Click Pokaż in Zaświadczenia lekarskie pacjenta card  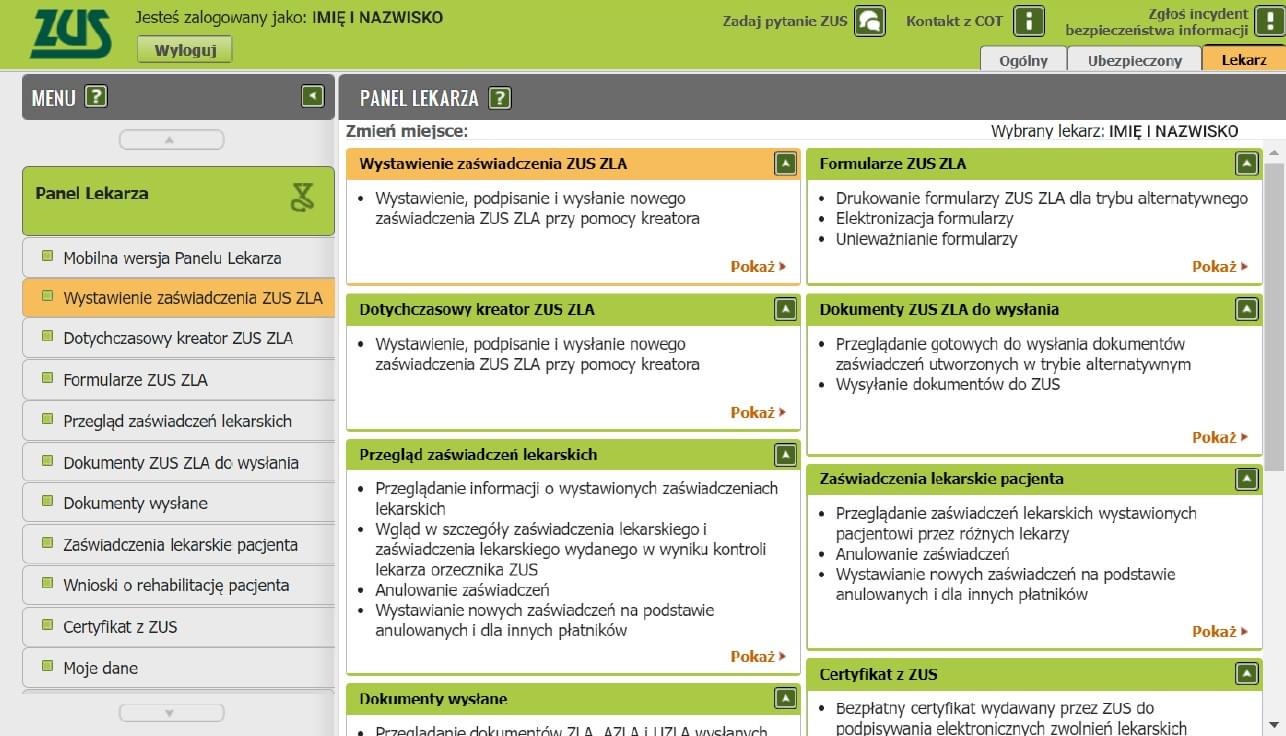1220,632
